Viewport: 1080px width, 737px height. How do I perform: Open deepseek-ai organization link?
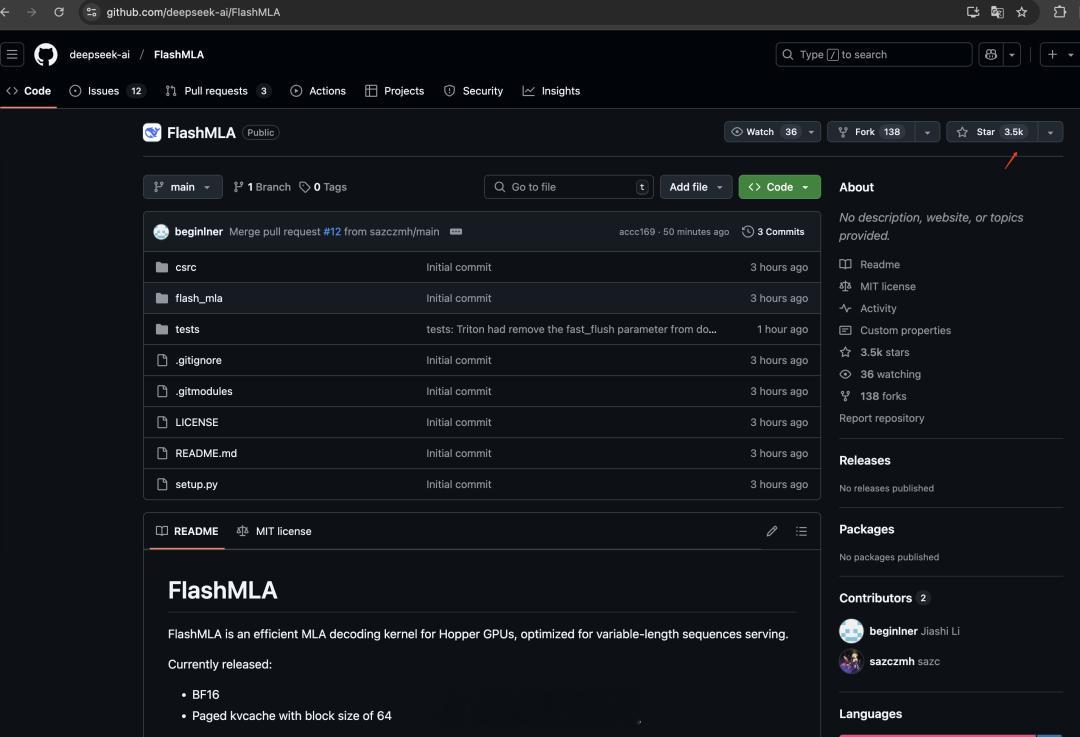coord(99,54)
